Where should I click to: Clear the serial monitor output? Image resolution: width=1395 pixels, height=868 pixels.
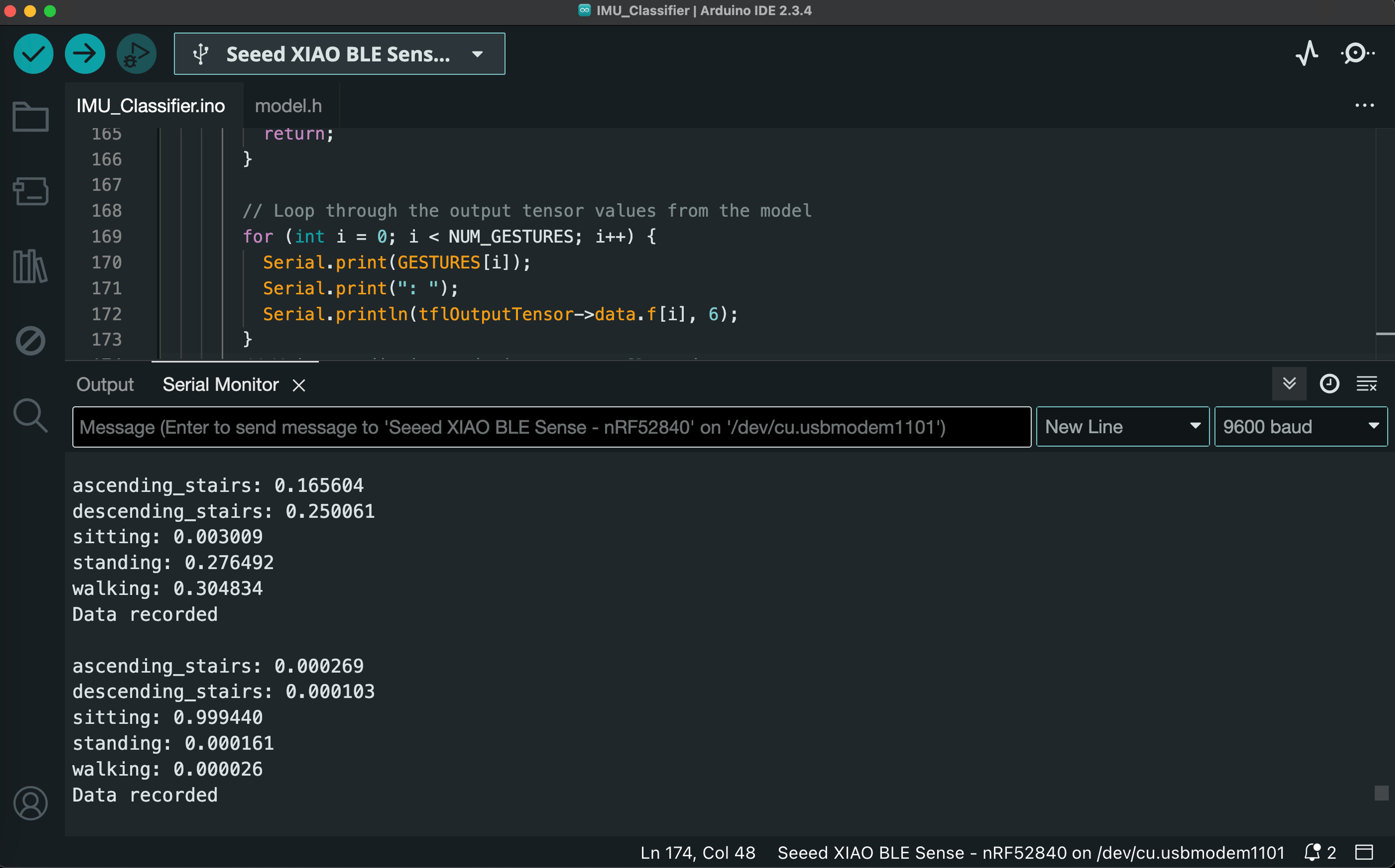point(1366,384)
